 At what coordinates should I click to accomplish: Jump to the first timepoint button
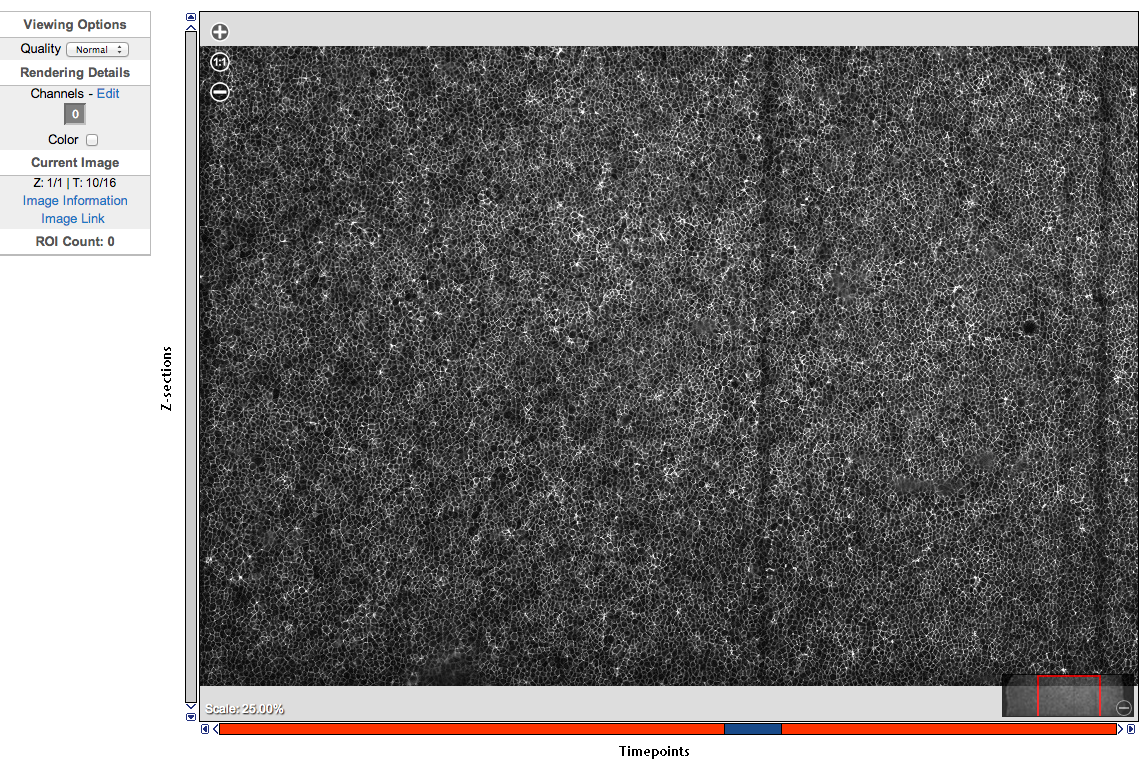click(205, 729)
